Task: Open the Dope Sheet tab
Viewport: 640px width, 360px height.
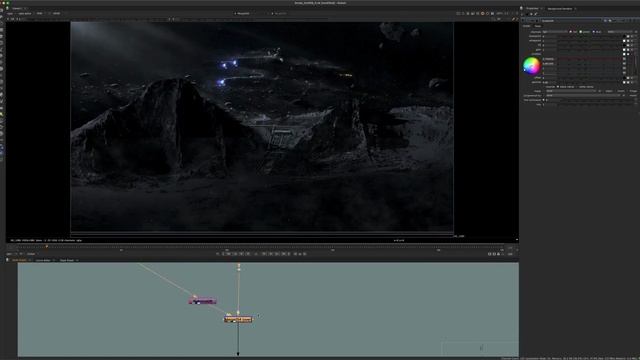Action: 67,260
